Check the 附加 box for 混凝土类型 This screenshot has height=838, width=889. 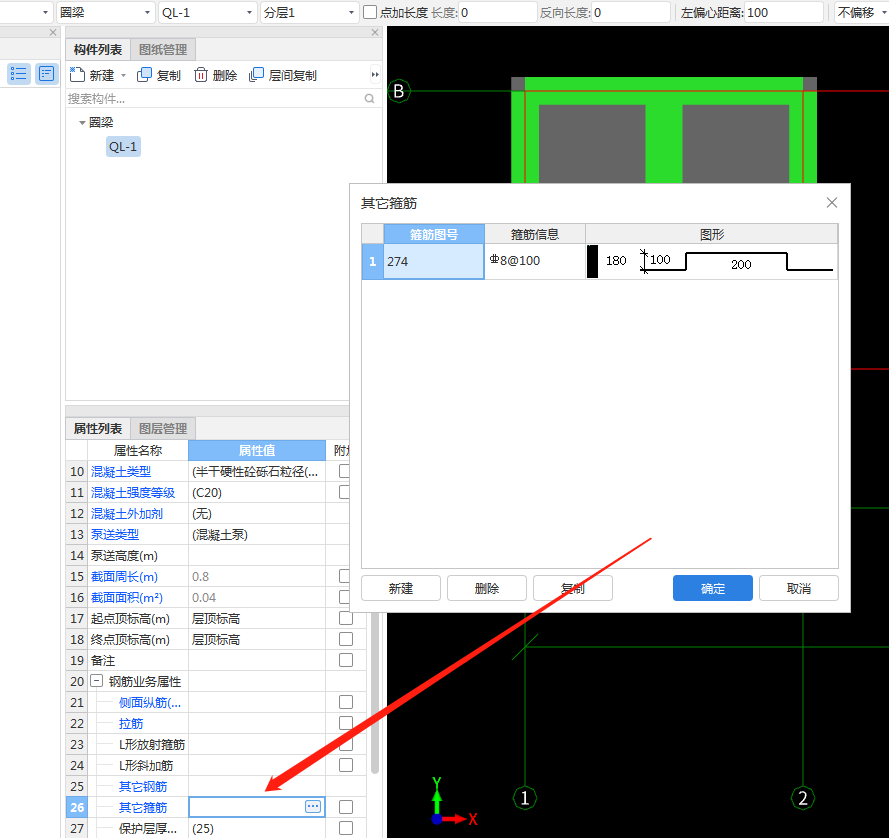click(x=345, y=471)
